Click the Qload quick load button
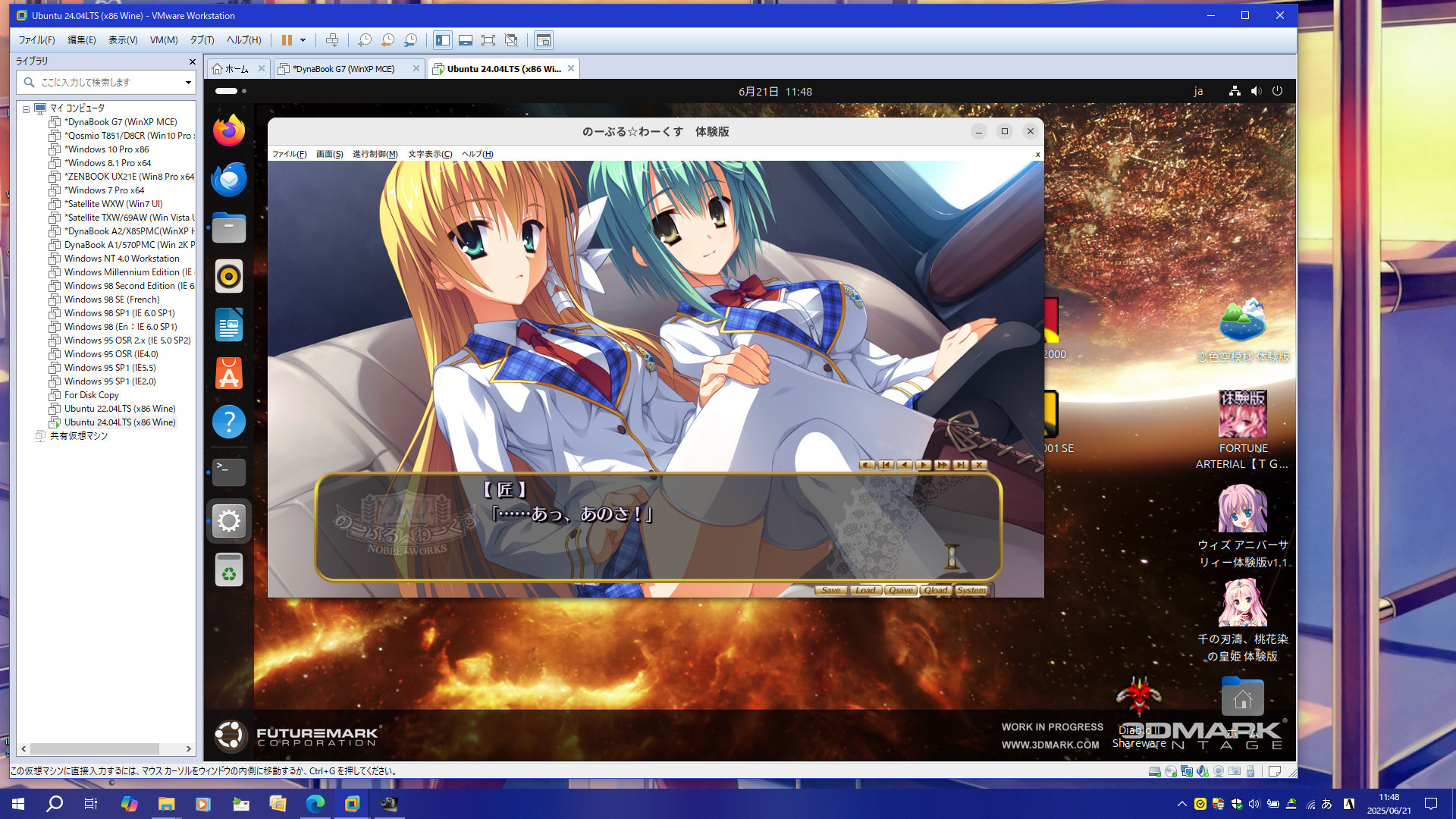The image size is (1456, 819). (x=936, y=590)
